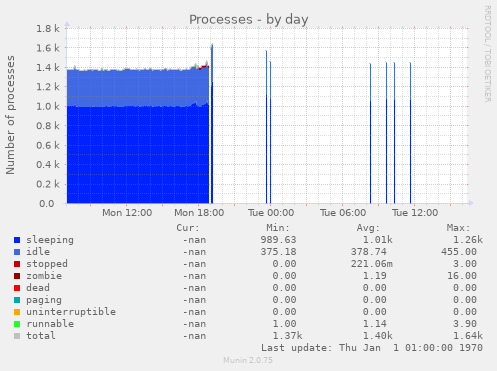Click total average value 1.40k
Image resolution: width=497 pixels, height=371 pixels.
click(378, 336)
